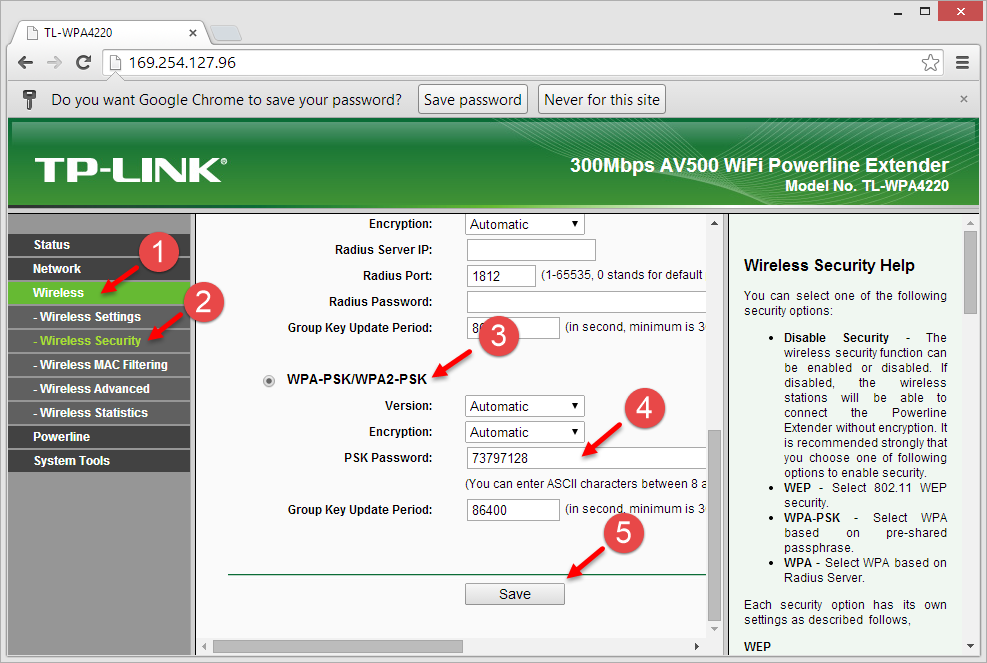The height and width of the screenshot is (663, 987).
Task: Minimize the Chrome window
Action: point(898,12)
